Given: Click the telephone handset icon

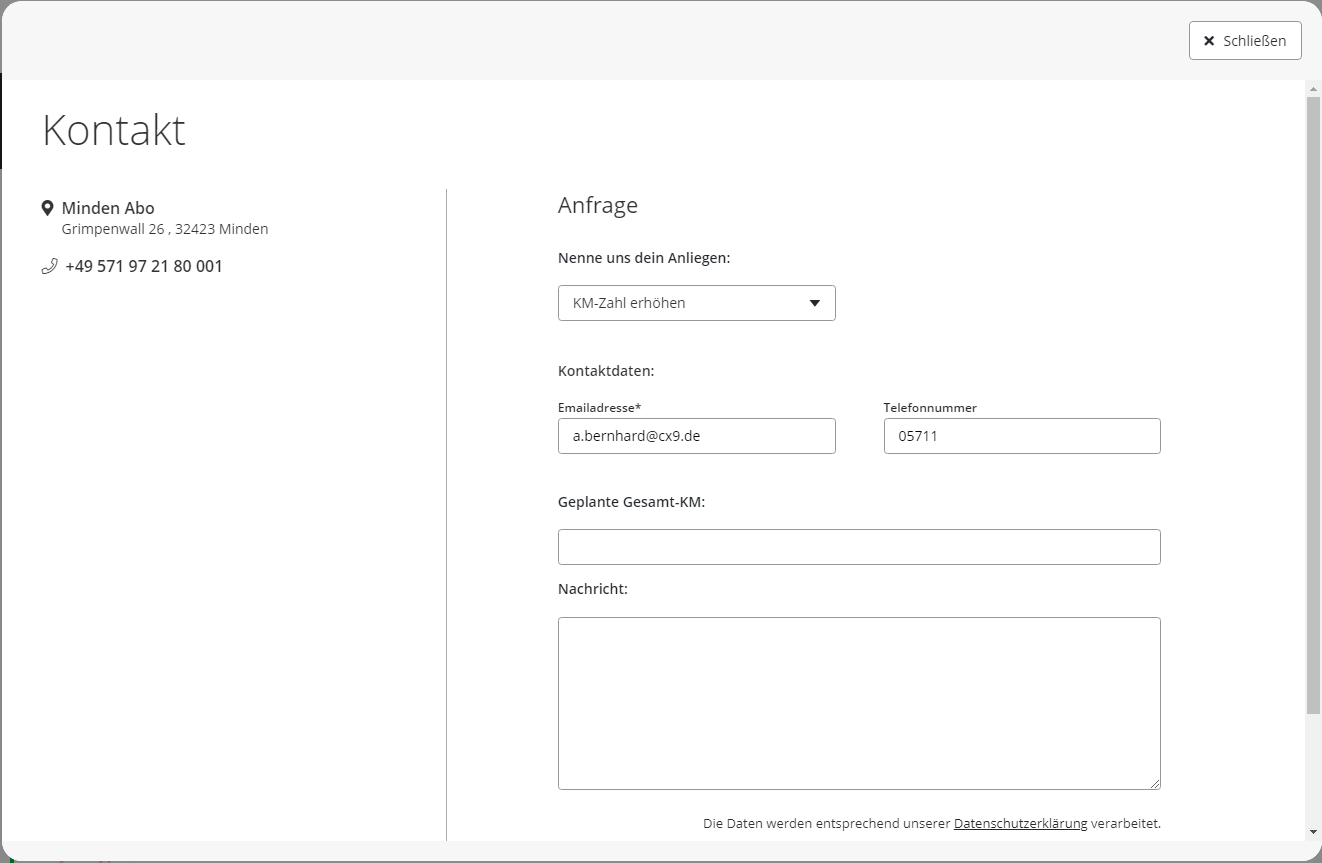Looking at the screenshot, I should pos(49,266).
